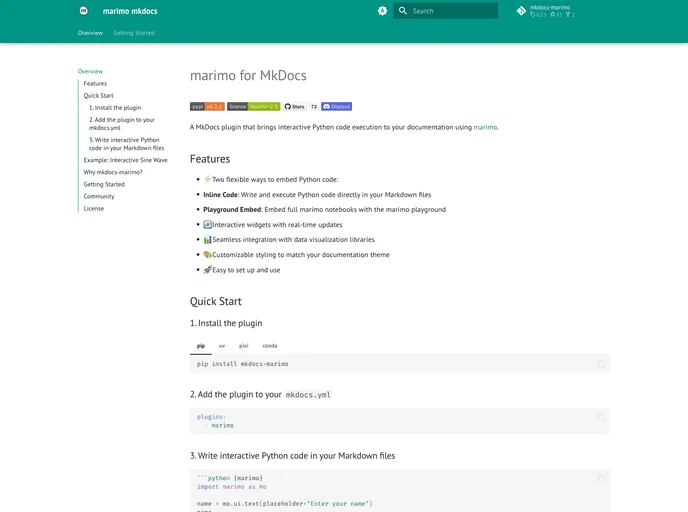
Task: Copy the plugins yaml code block
Action: [x=601, y=416]
